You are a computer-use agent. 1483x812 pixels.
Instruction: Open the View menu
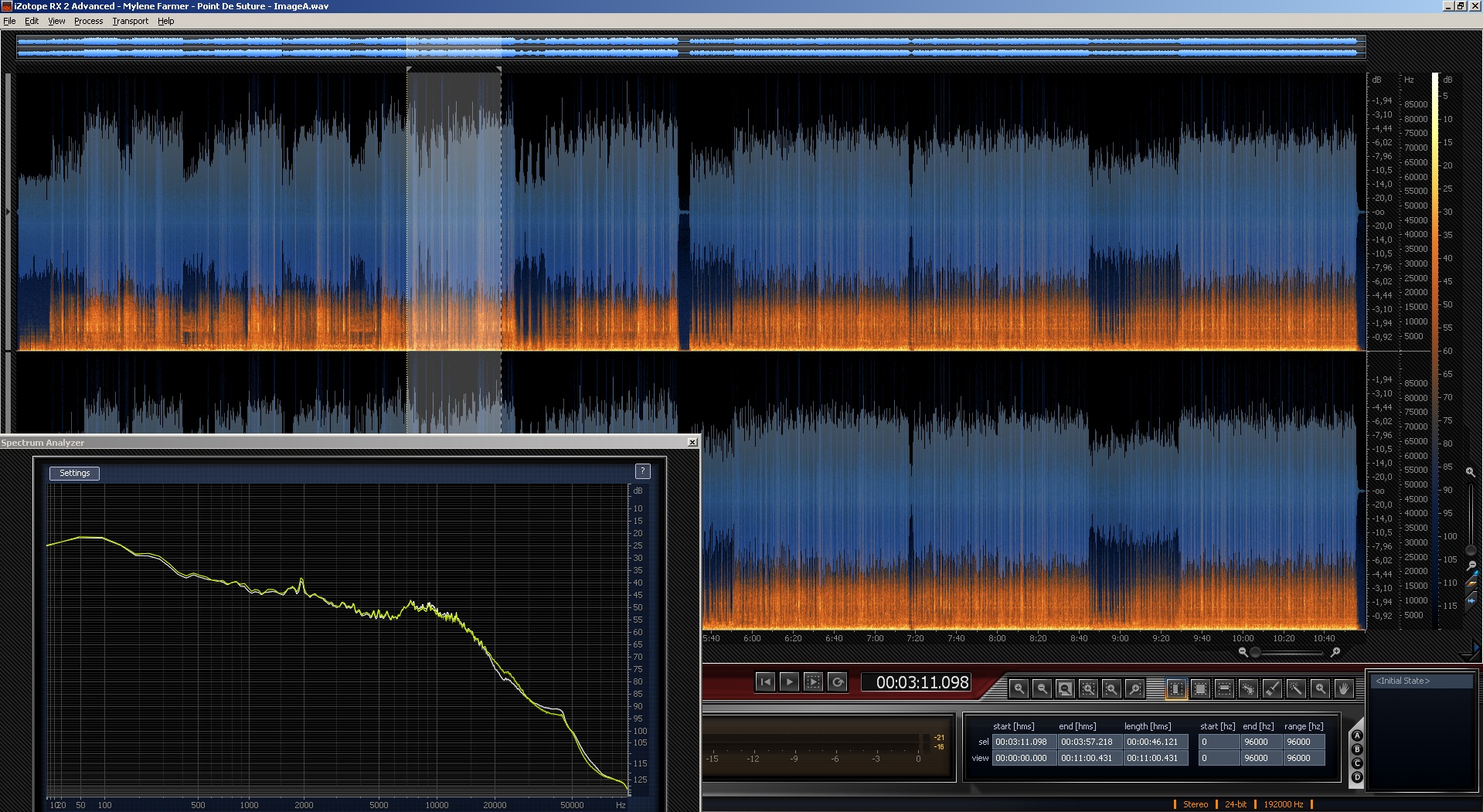[56, 21]
